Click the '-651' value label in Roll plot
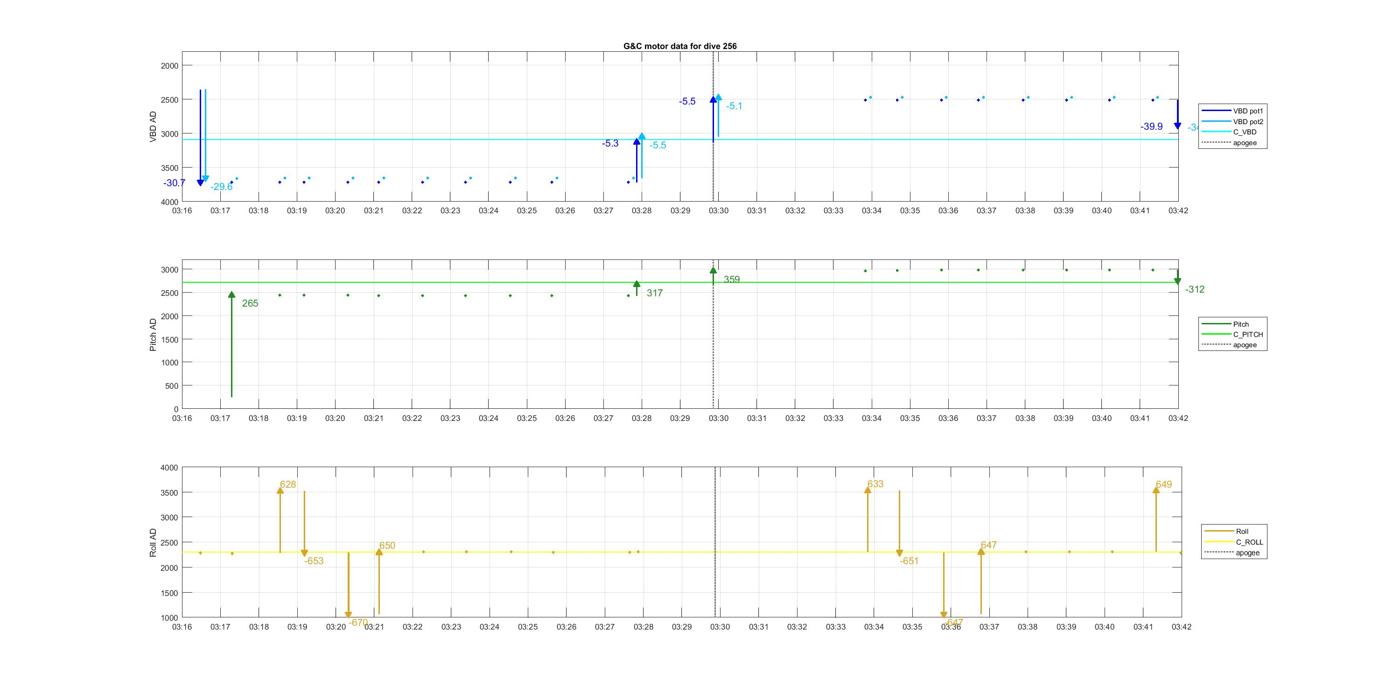Image resolution: width=1400 pixels, height=693 pixels. (x=909, y=561)
